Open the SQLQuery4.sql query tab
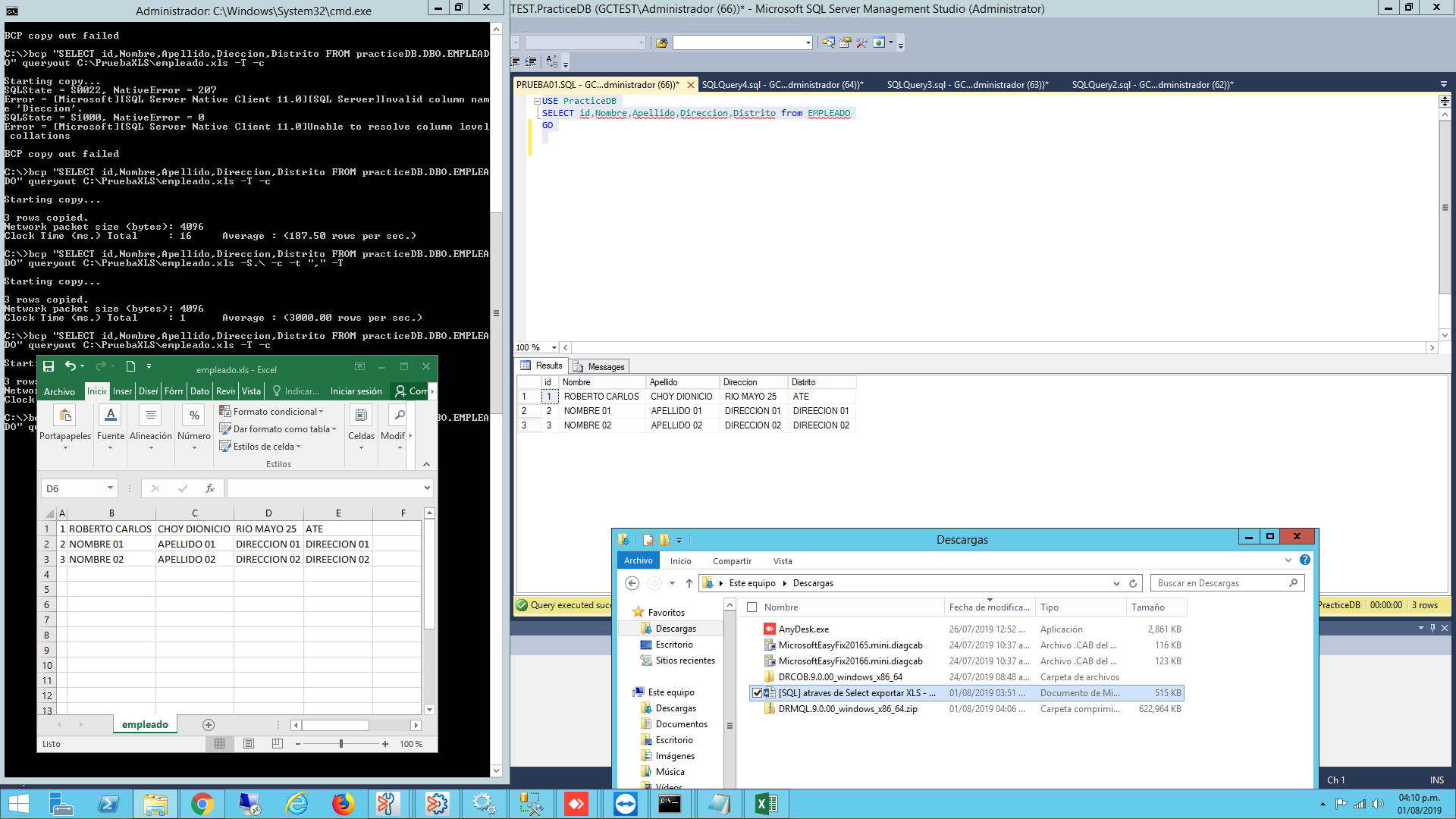 click(782, 85)
